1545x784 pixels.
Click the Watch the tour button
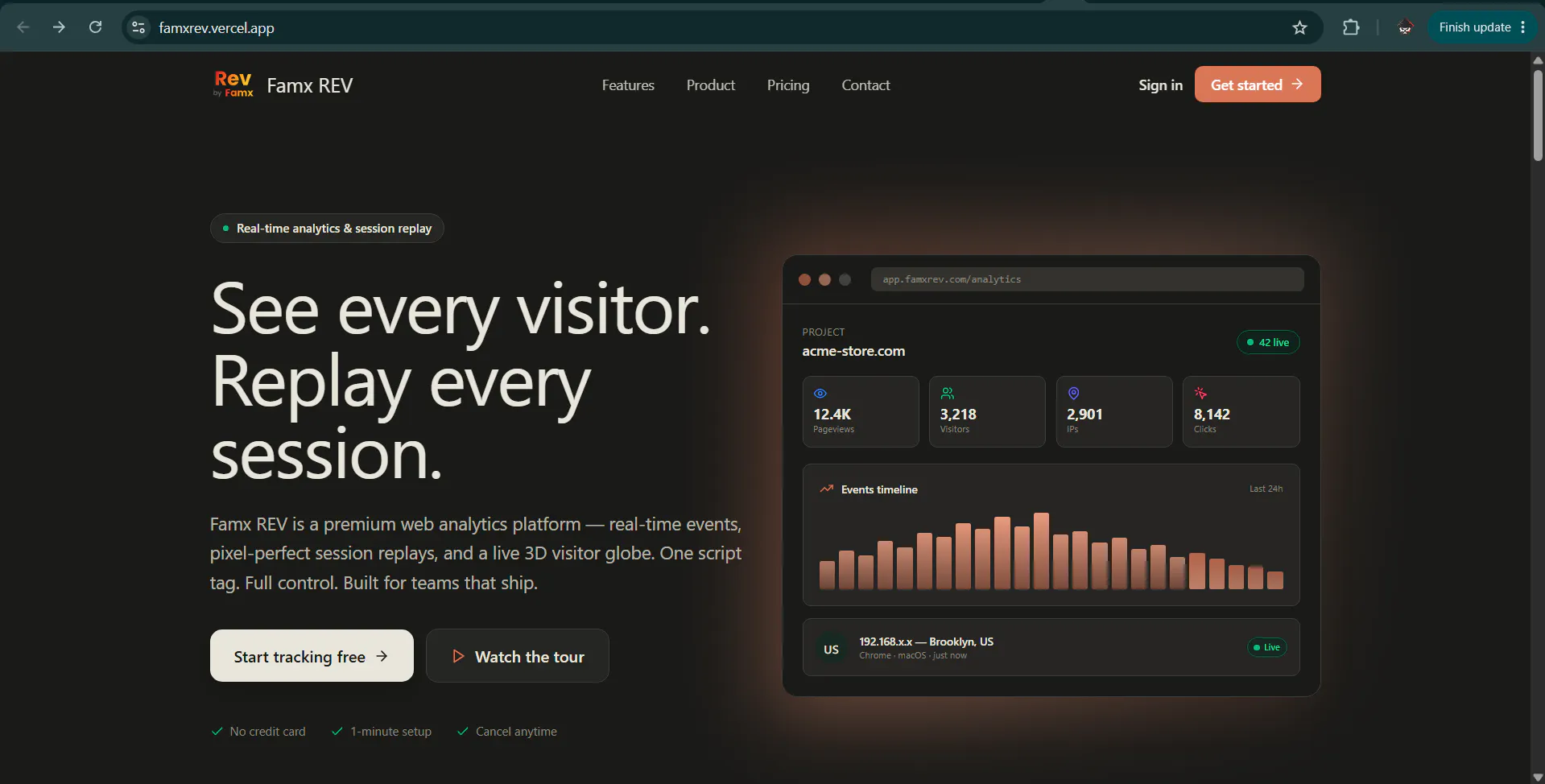(x=518, y=656)
